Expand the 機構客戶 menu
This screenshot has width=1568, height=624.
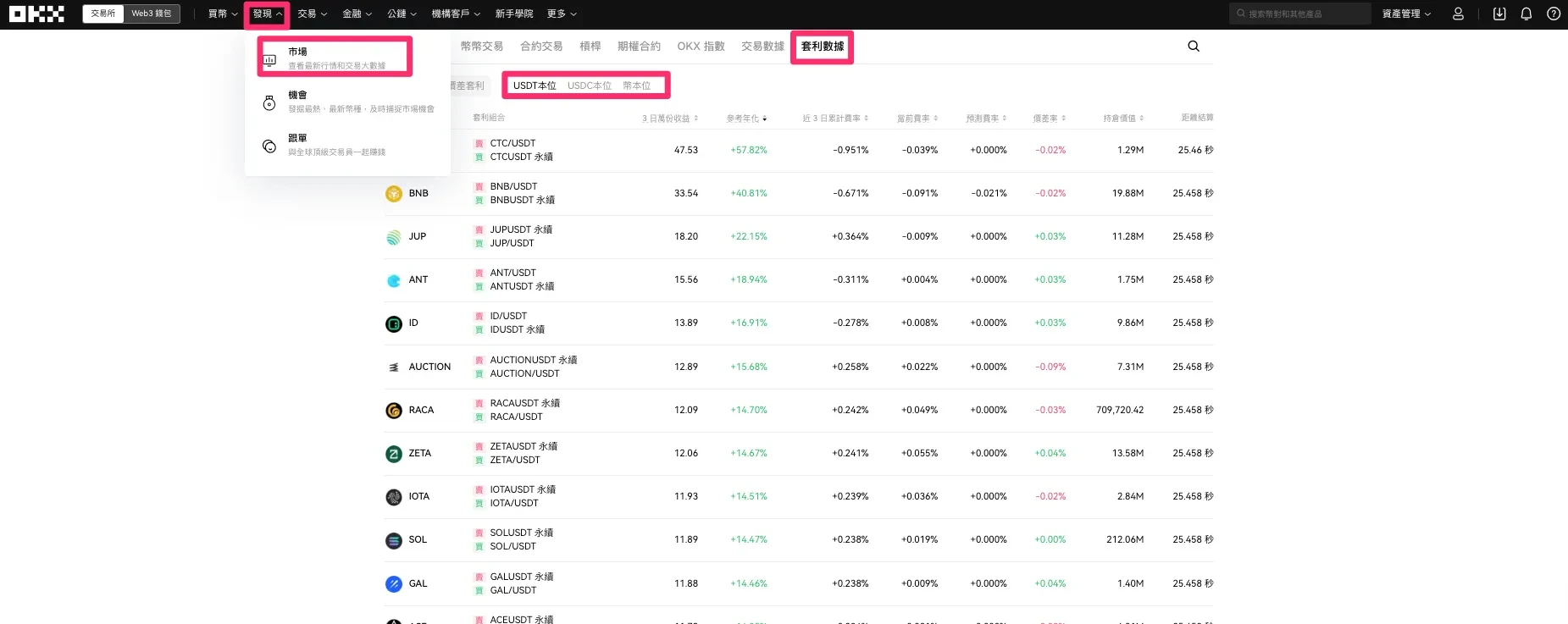(x=456, y=14)
